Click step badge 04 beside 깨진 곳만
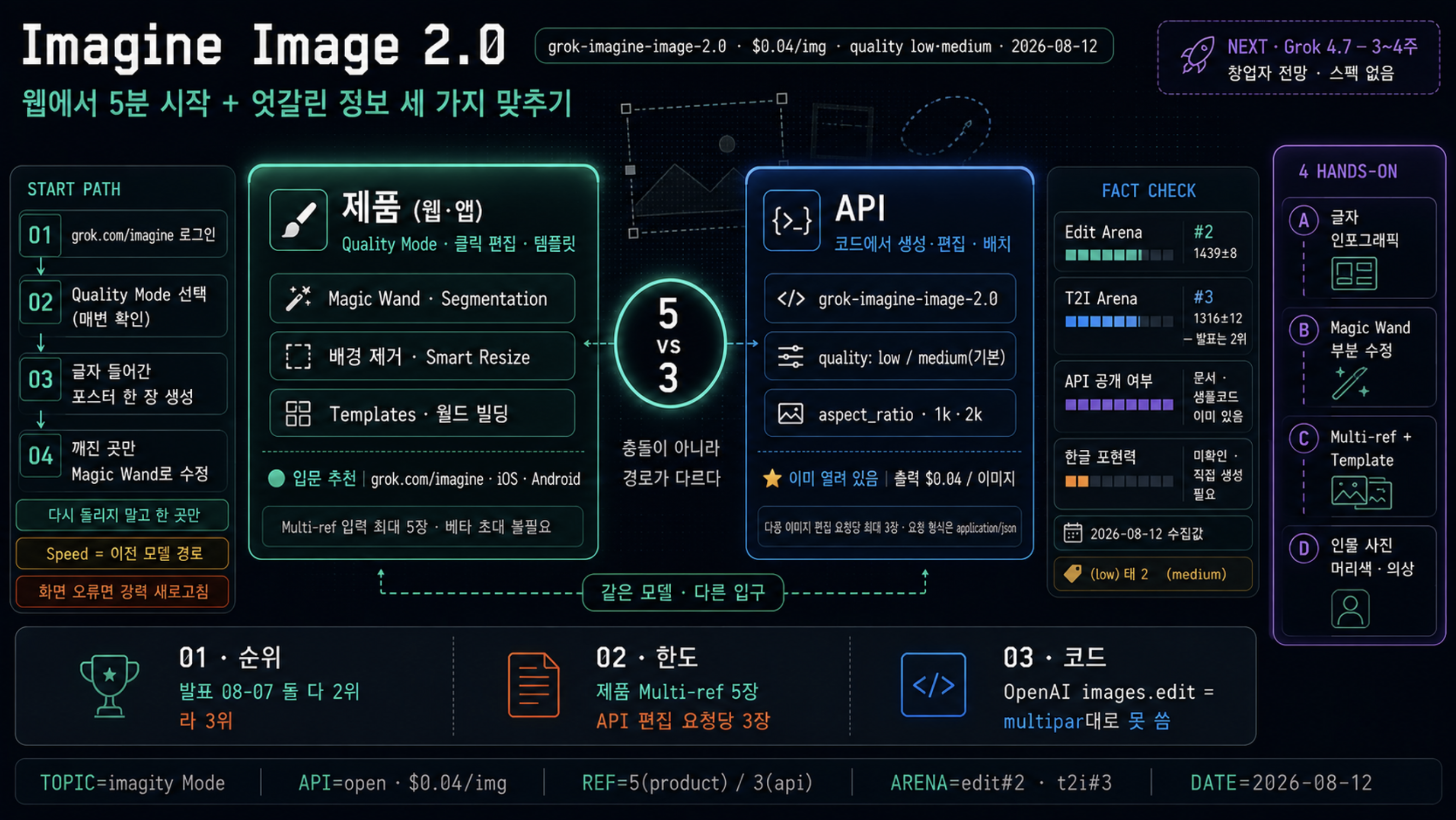Screen dimensions: 1456x820 click(40, 455)
